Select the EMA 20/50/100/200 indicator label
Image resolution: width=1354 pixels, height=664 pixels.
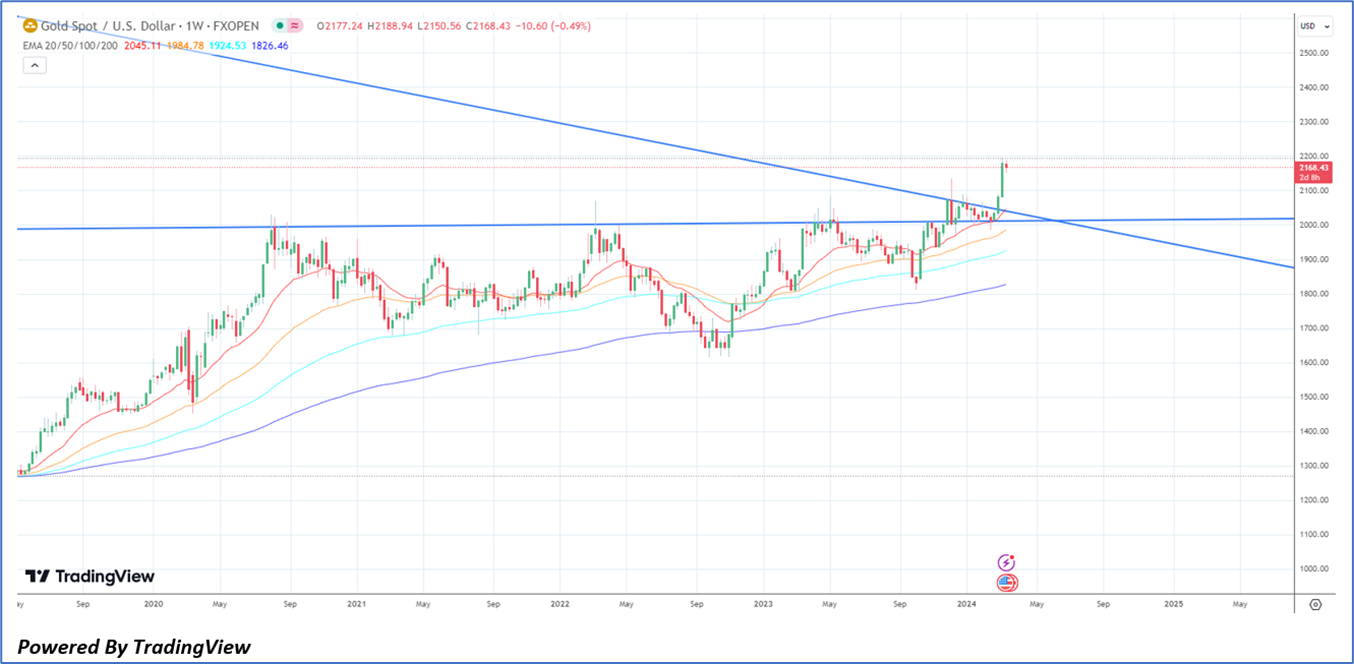pyautogui.click(x=70, y=46)
